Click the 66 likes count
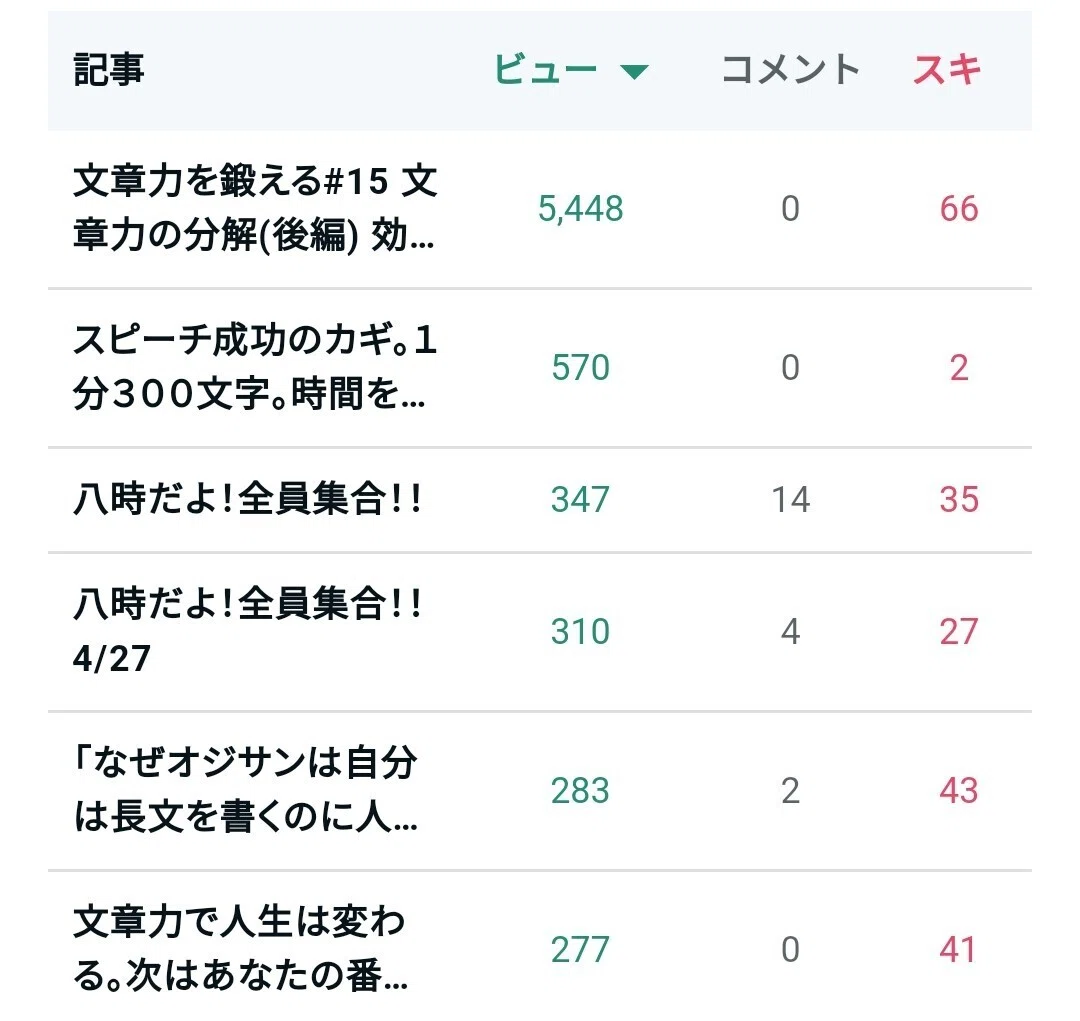This screenshot has height=1021, width=1080. [959, 209]
